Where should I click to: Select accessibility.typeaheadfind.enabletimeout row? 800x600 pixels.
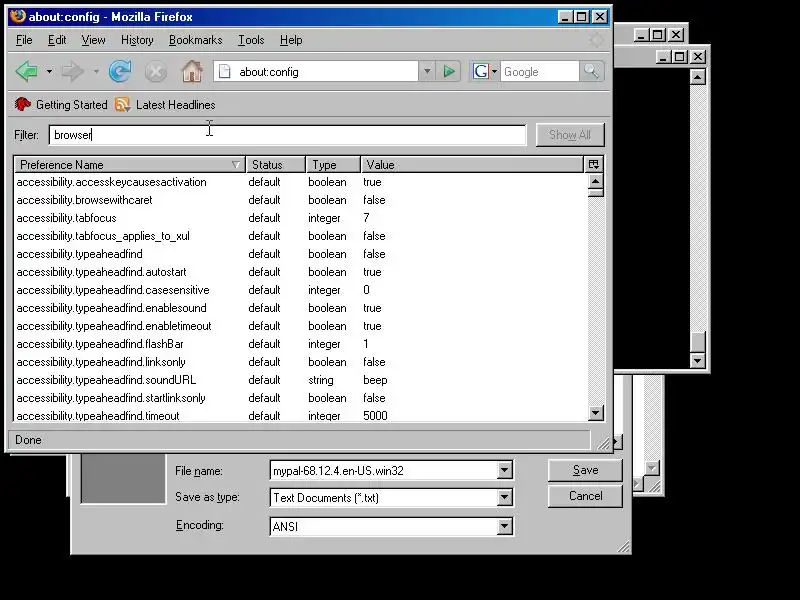point(301,326)
